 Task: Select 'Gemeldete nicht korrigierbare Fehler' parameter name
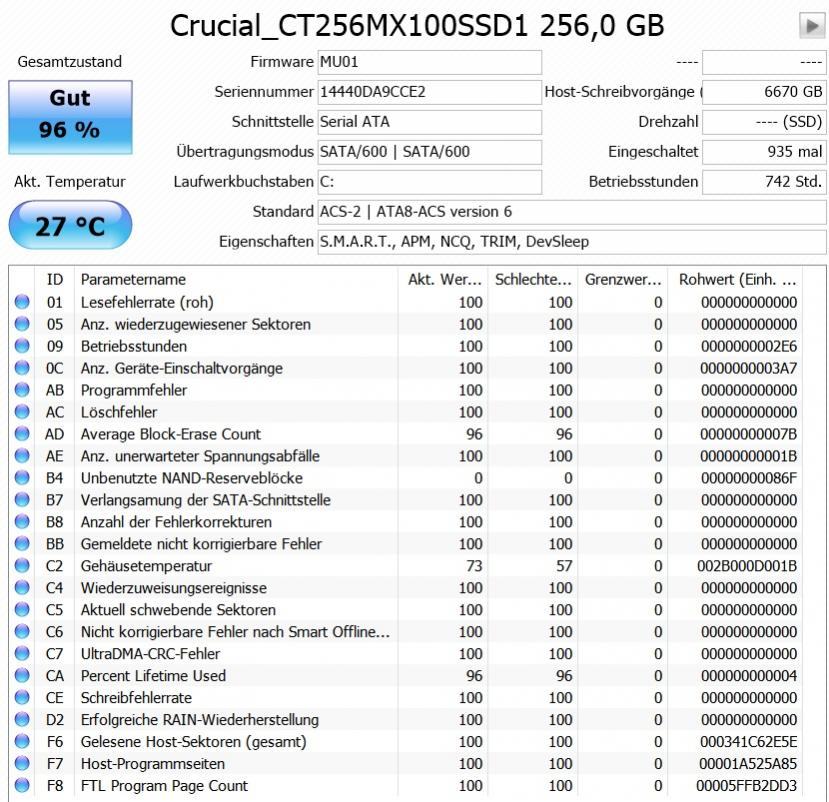click(201, 544)
